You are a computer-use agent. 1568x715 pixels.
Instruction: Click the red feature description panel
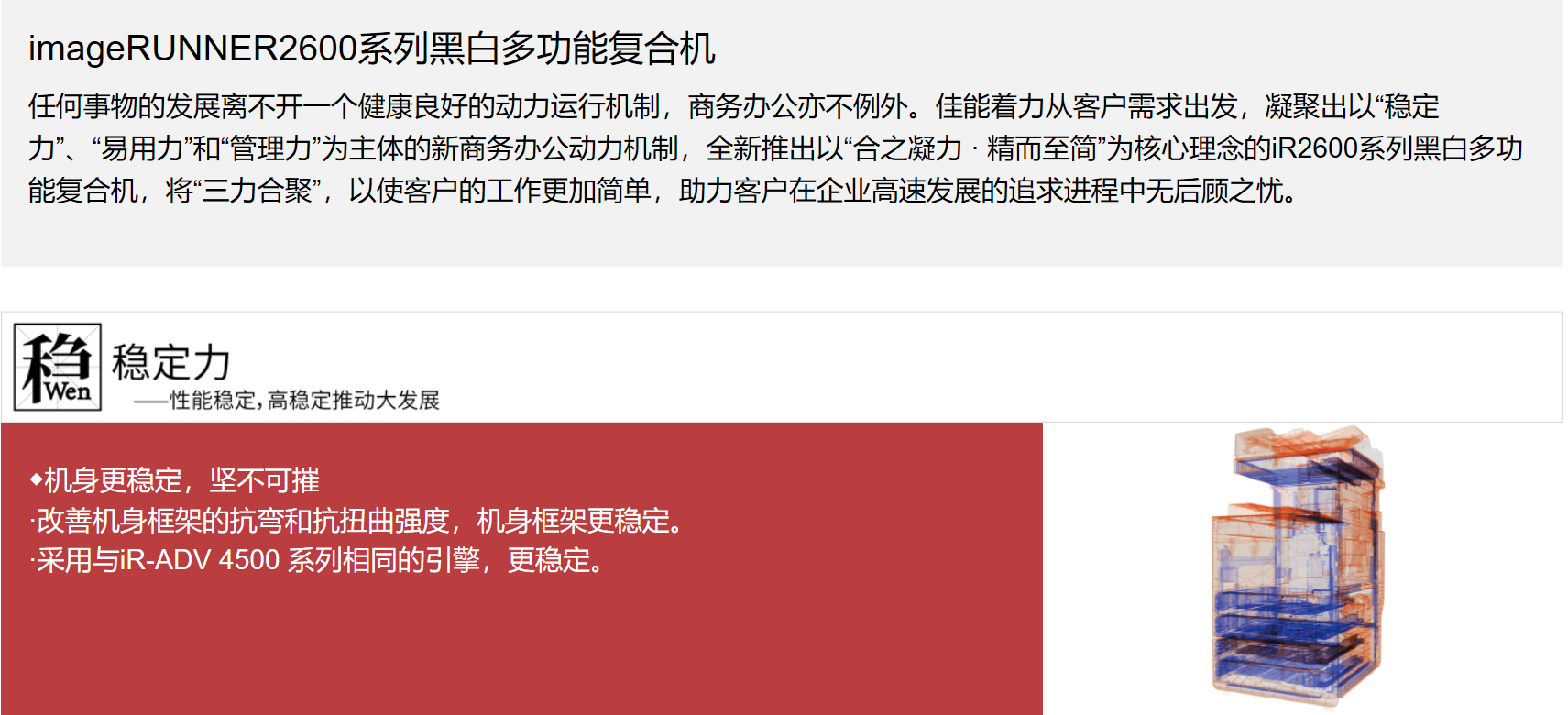(521, 568)
